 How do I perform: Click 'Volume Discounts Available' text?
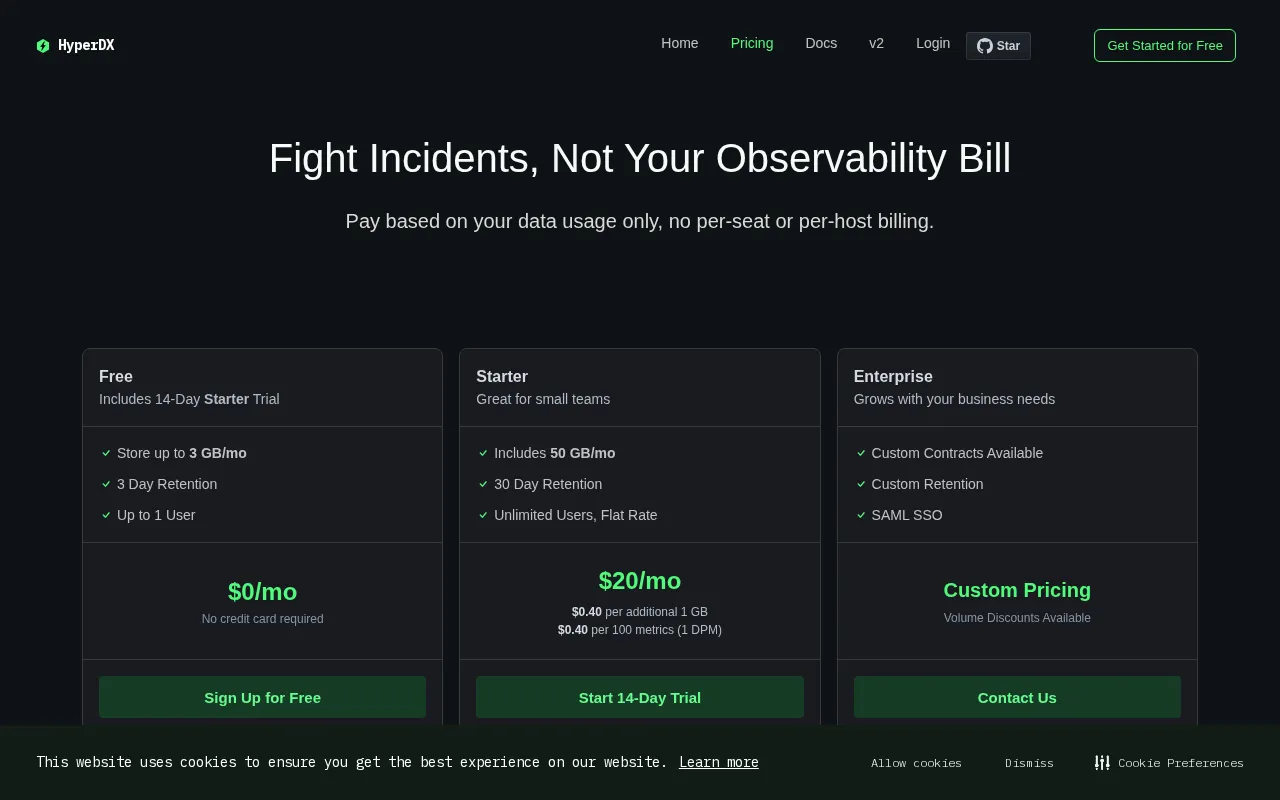pos(1017,618)
